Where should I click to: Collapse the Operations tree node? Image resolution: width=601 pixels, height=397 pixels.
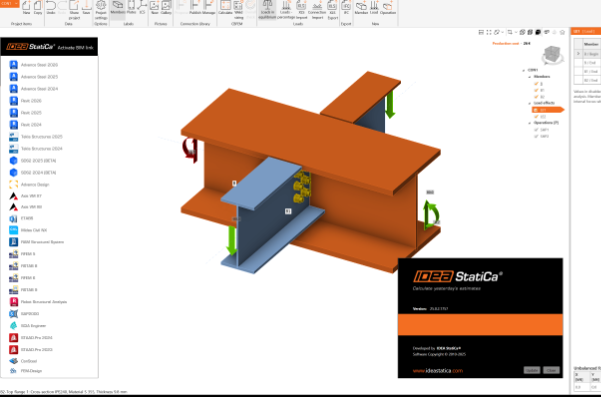tap(530, 123)
